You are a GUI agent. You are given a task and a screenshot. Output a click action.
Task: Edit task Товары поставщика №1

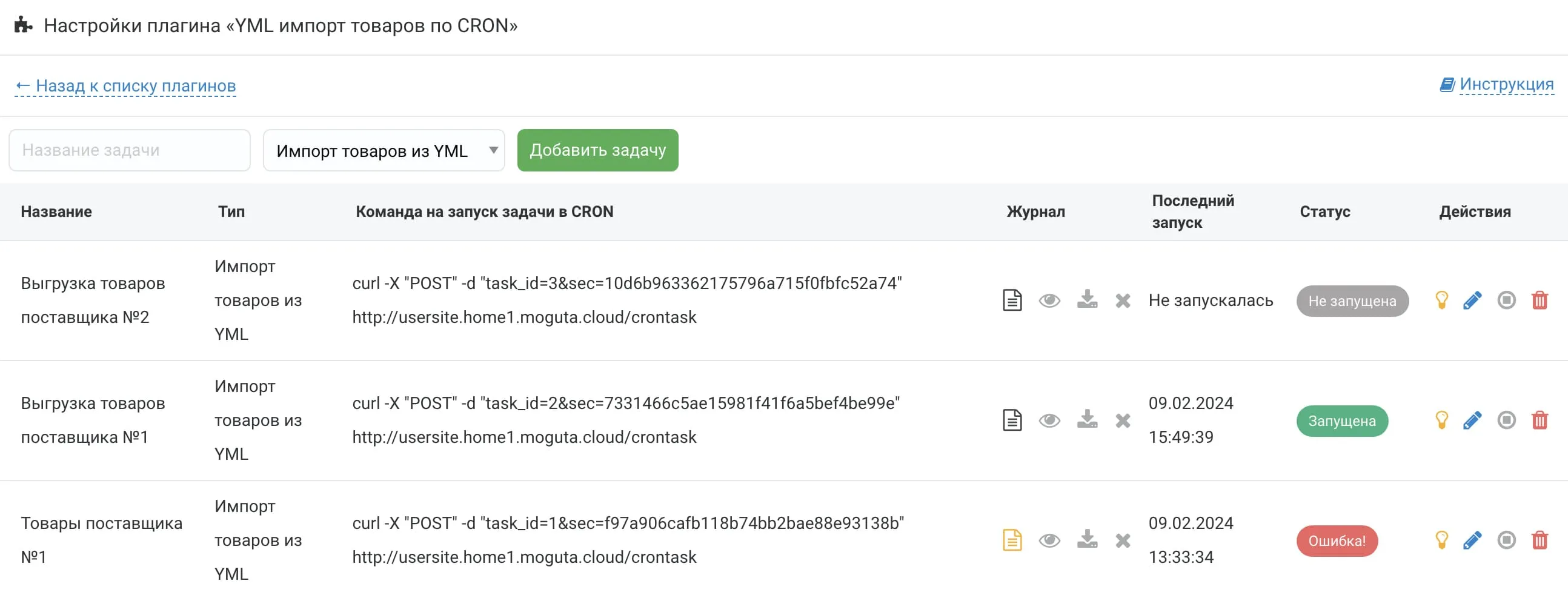coord(1472,540)
